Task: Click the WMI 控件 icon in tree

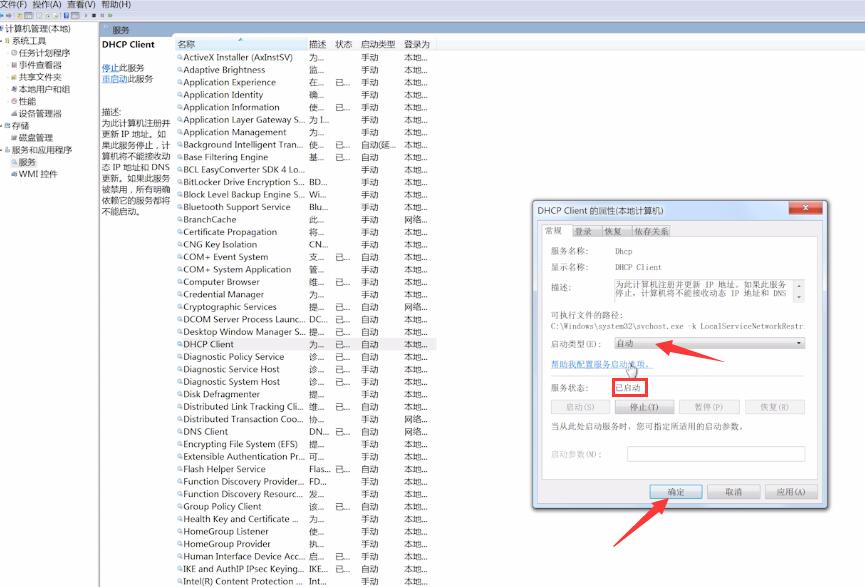Action: click(x=14, y=174)
